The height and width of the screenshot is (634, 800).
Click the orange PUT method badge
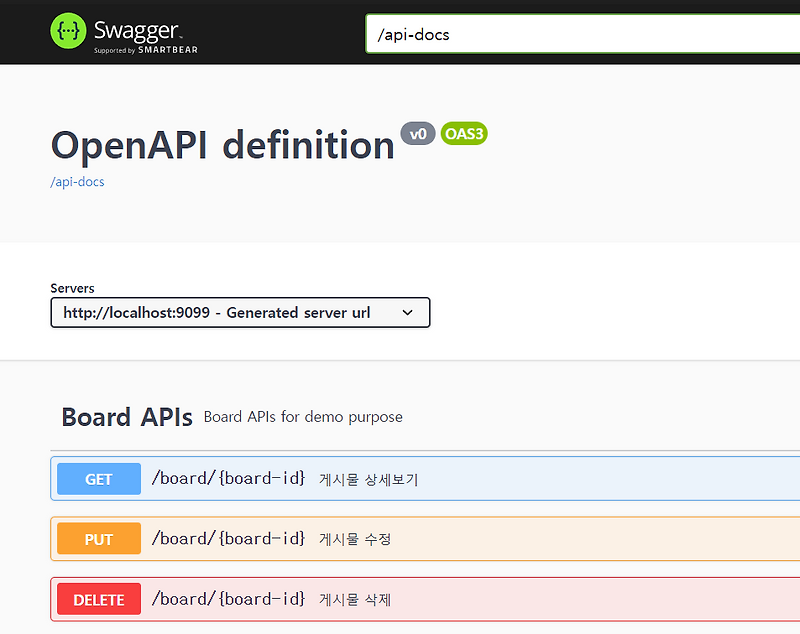click(98, 538)
